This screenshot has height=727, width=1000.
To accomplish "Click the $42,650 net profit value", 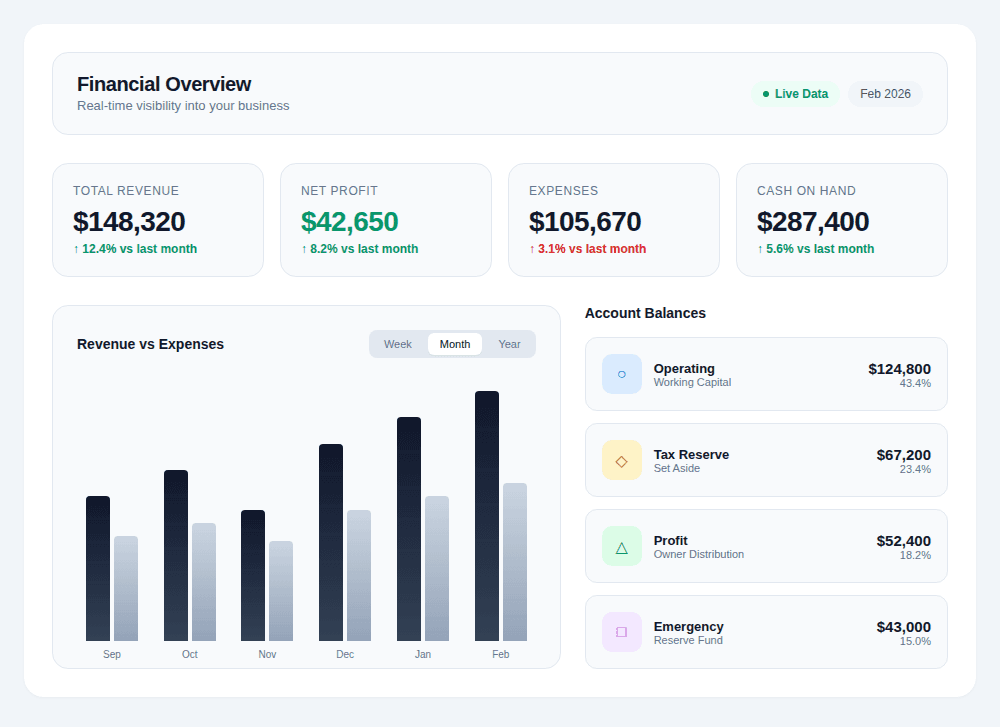I will 349,222.
